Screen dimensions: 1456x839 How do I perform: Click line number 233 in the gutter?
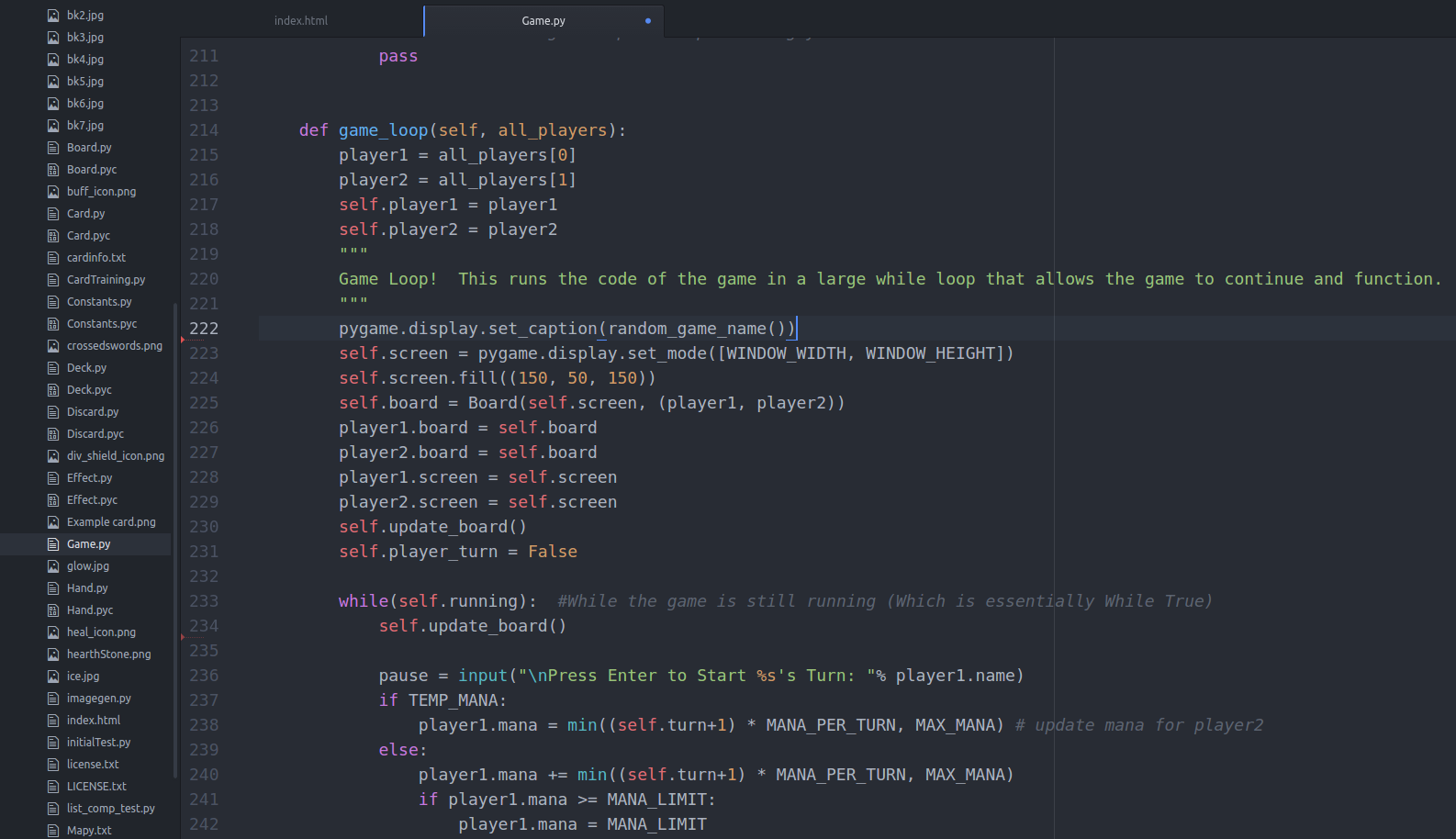click(204, 601)
